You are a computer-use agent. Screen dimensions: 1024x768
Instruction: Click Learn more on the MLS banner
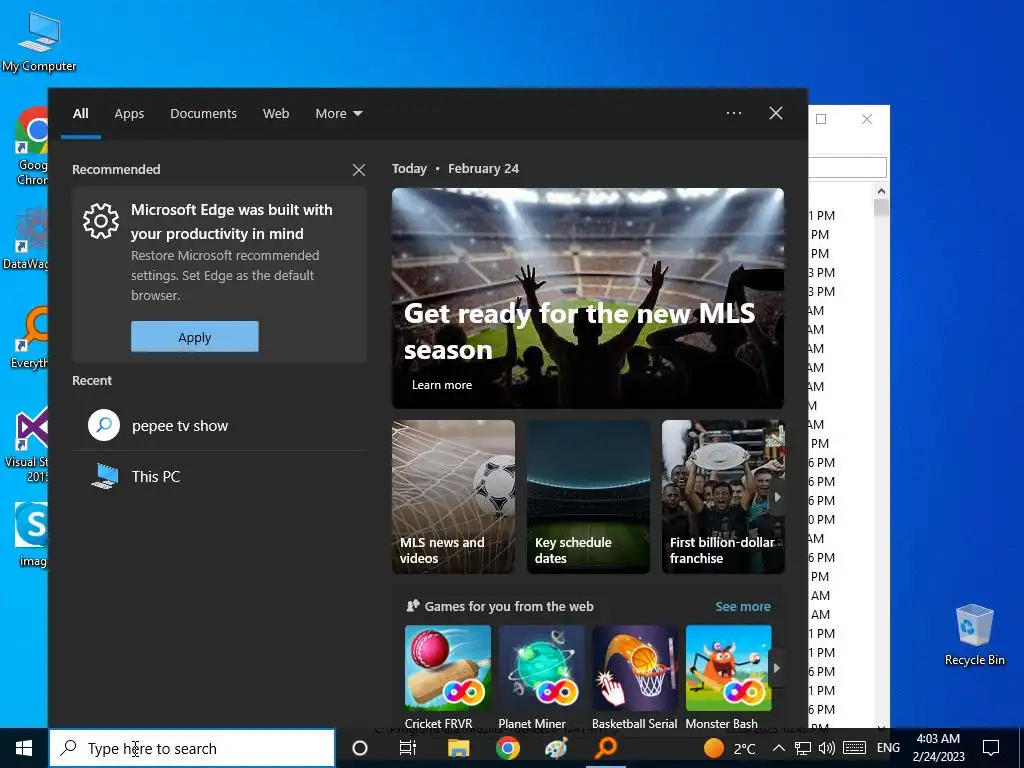tap(441, 385)
